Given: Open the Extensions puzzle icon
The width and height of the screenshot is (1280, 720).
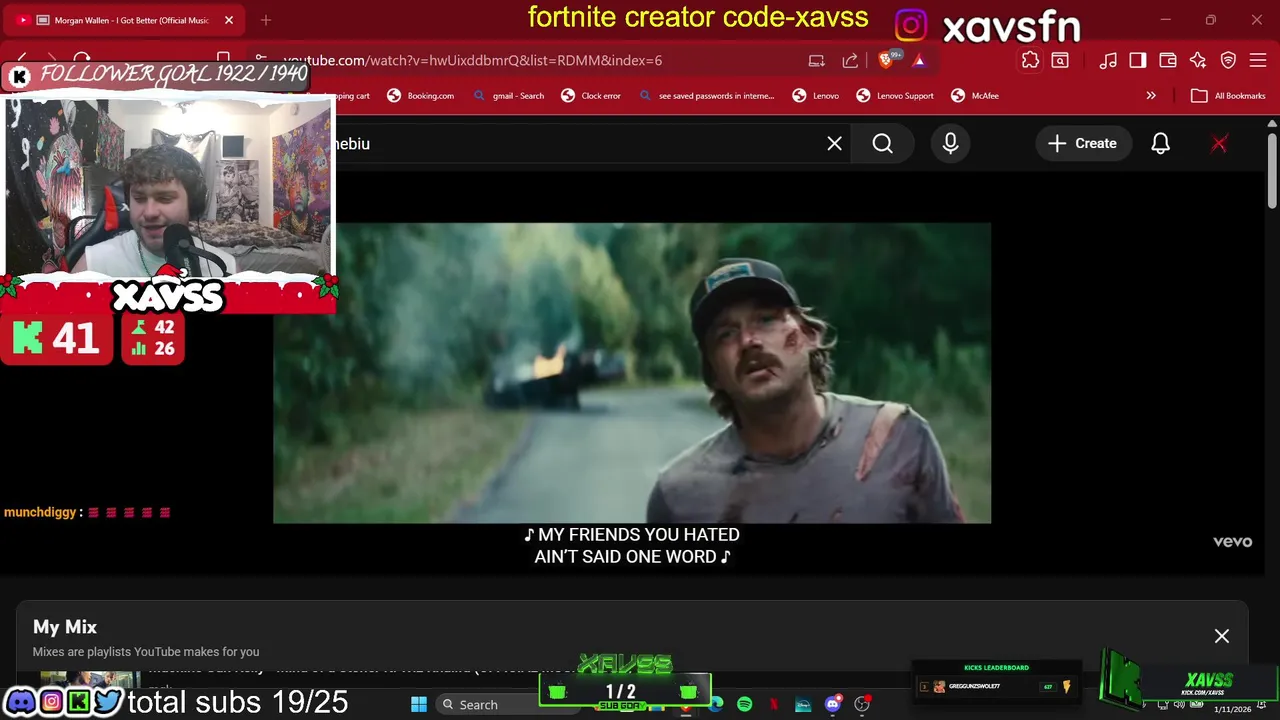Looking at the screenshot, I should tap(1030, 60).
